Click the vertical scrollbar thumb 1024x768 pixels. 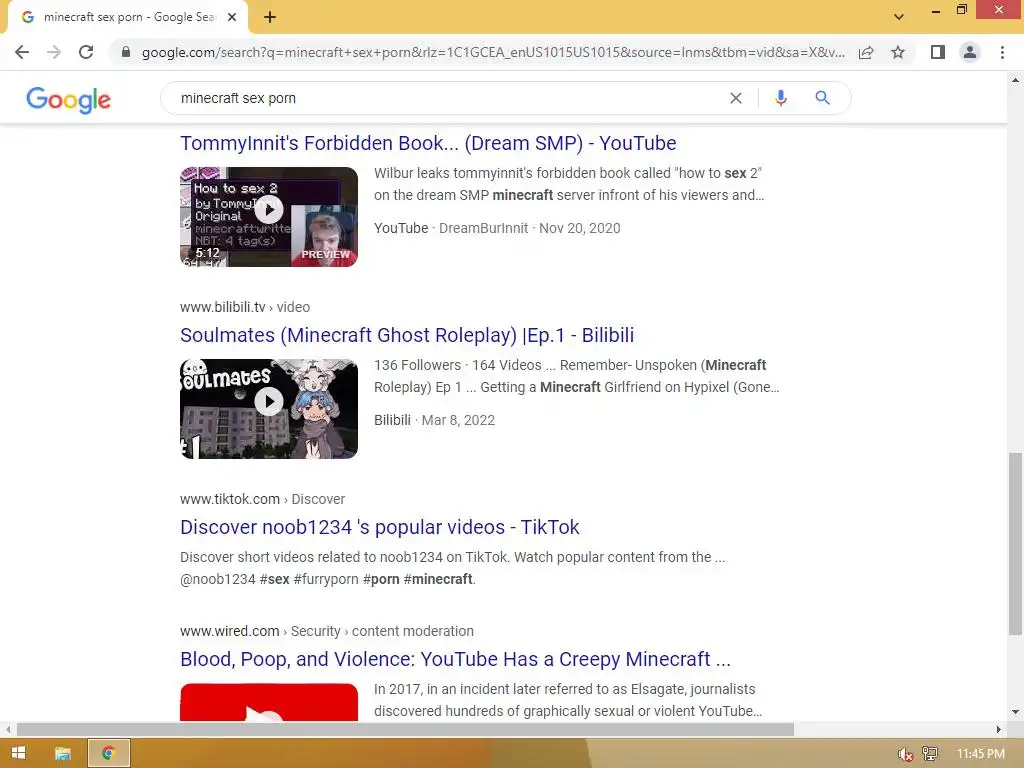1015,543
